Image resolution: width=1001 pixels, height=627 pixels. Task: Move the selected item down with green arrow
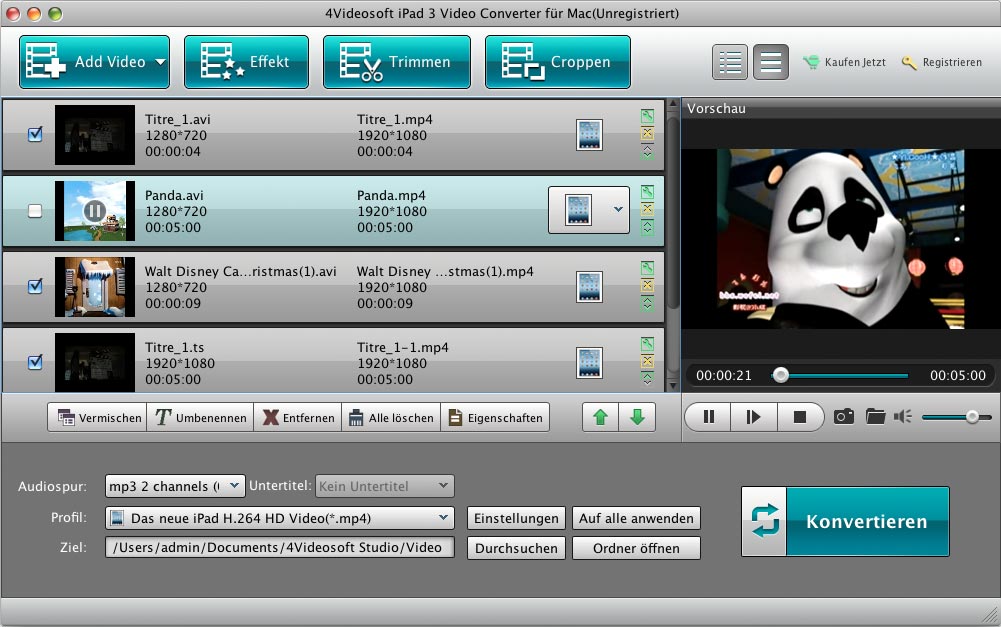click(x=637, y=417)
